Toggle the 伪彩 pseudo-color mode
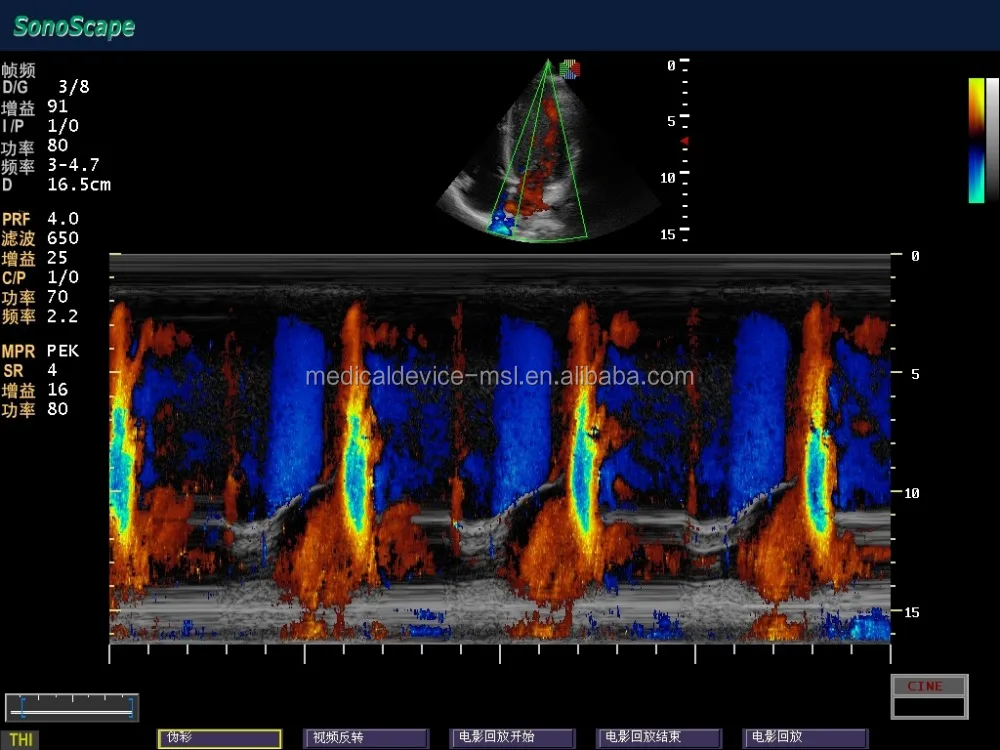 click(x=219, y=737)
